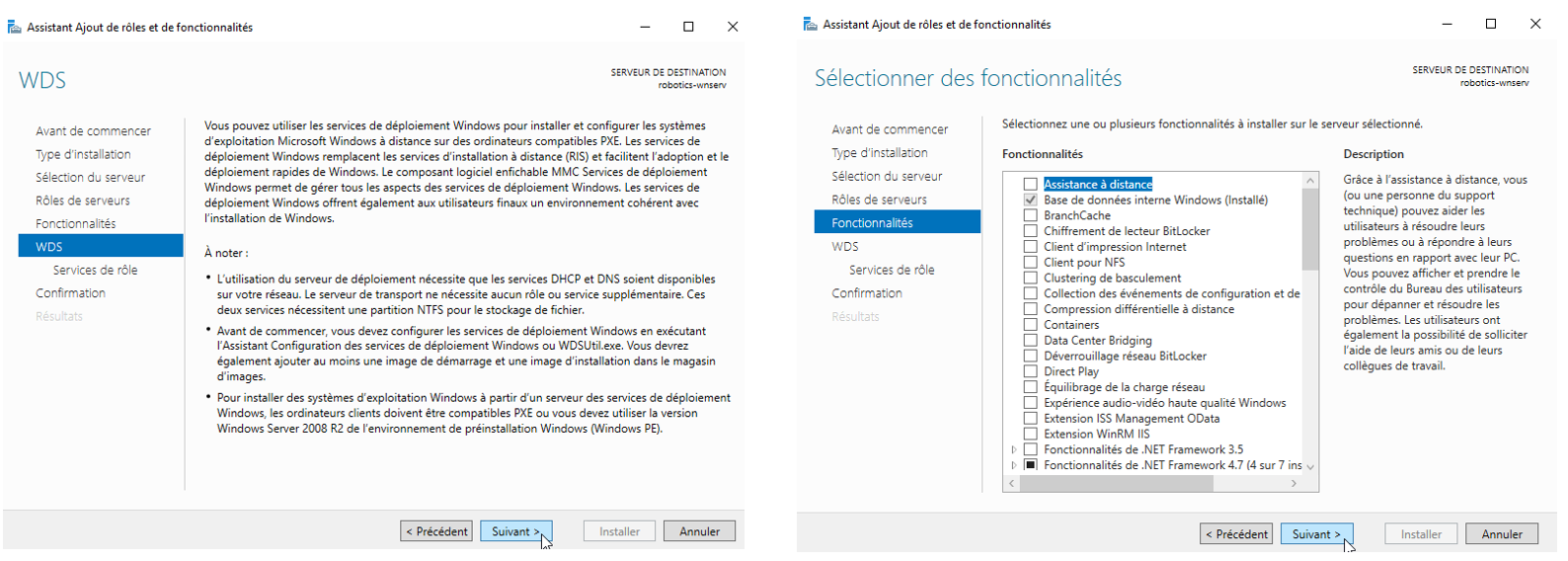Image resolution: width=1568 pixels, height=561 pixels.
Task: Select Base de données interne Windows (Installé) row
Action: 1155,200
